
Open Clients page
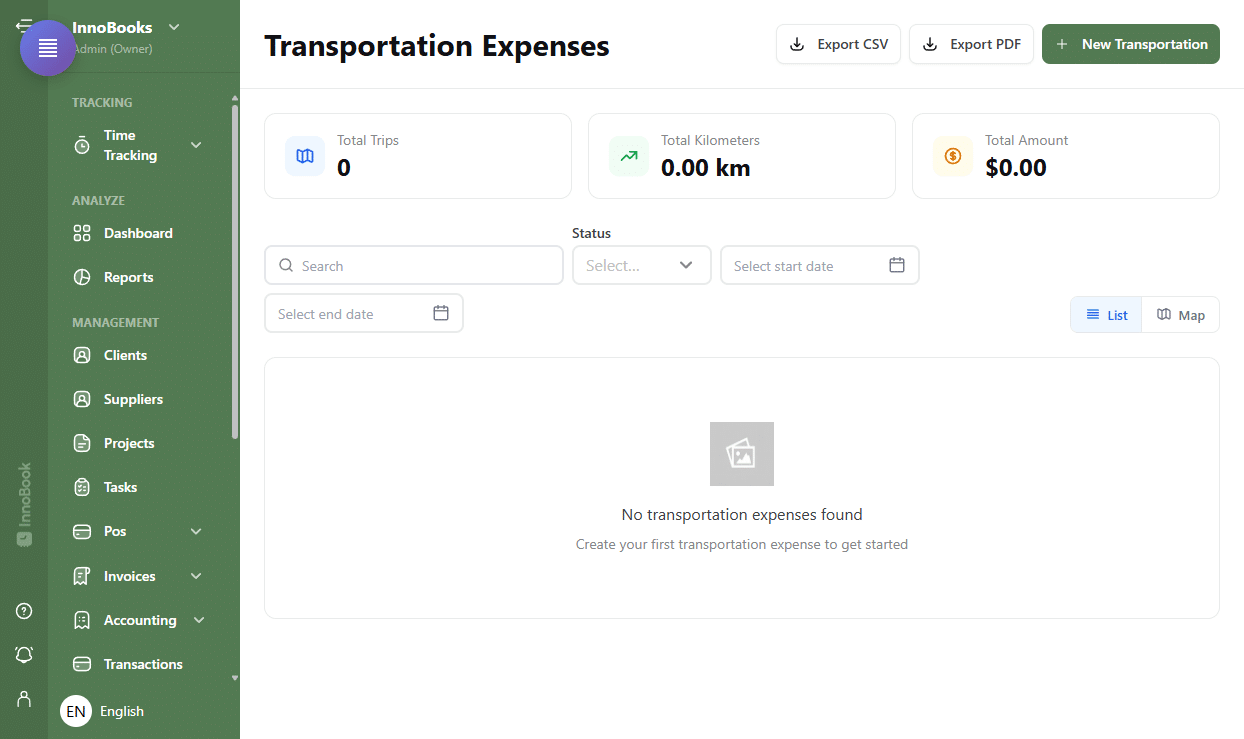click(x=125, y=355)
